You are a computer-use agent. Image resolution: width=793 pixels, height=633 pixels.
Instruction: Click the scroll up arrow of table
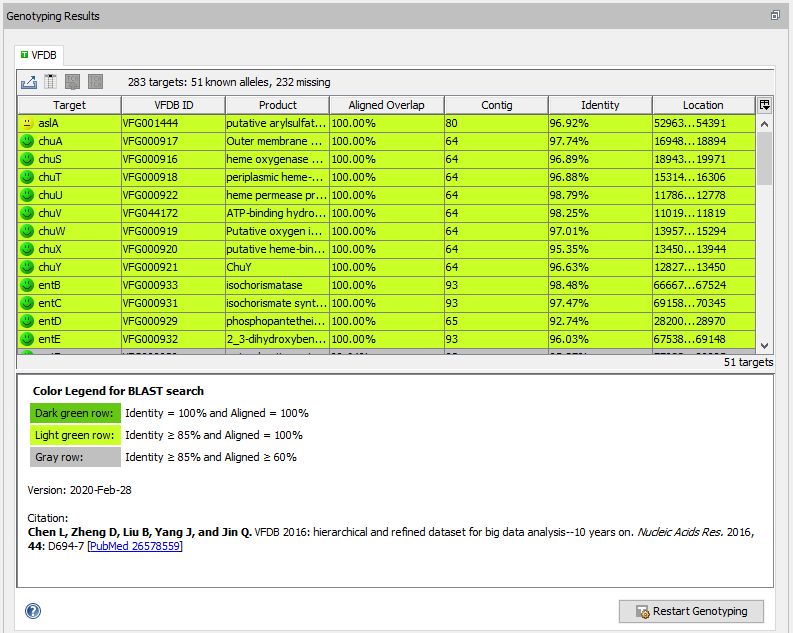pyautogui.click(x=765, y=124)
